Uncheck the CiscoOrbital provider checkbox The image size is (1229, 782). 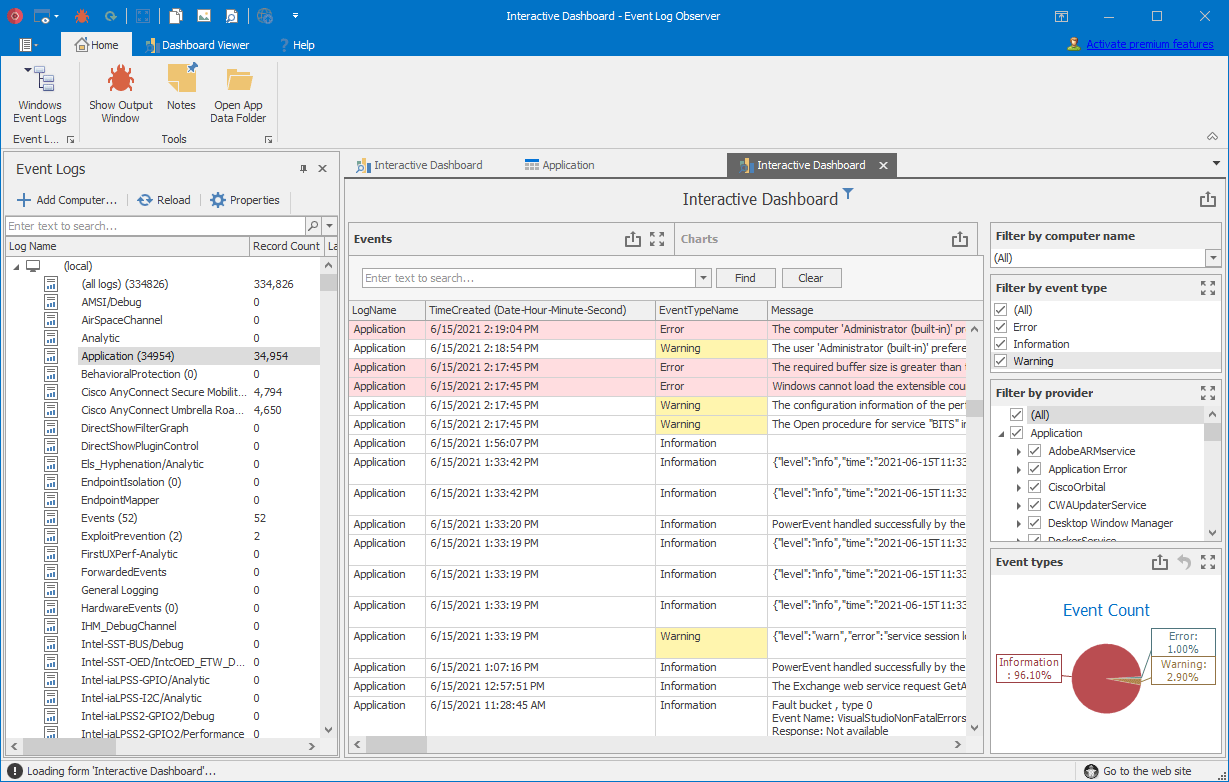pos(1035,487)
